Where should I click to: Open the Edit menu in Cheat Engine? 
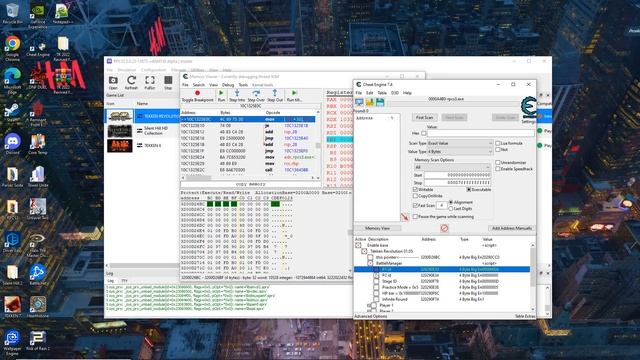click(369, 93)
